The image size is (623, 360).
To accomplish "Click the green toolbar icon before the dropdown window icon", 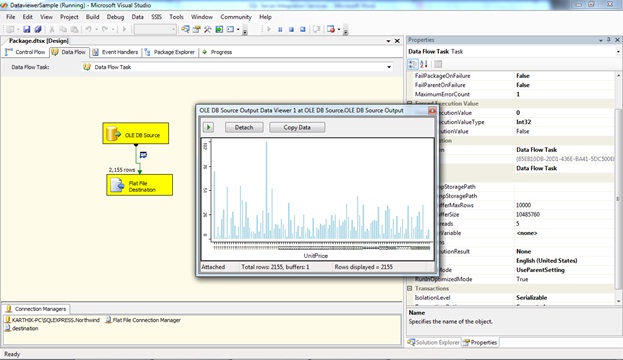I will (219, 29).
